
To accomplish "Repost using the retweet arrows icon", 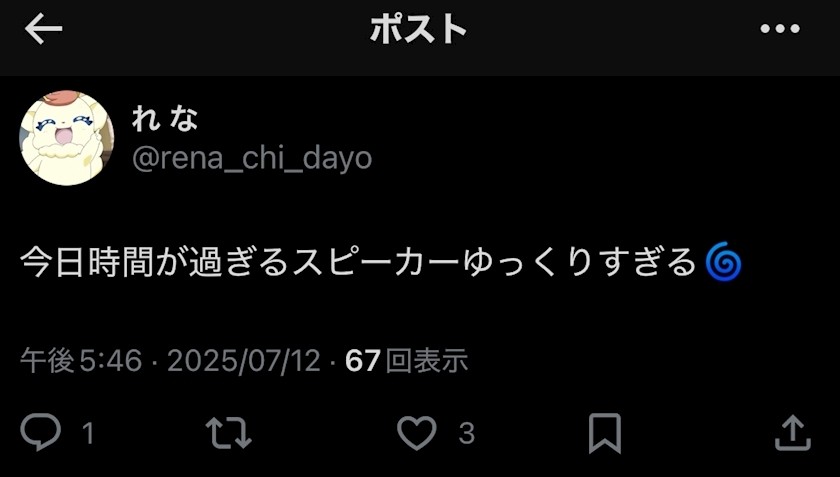I will coord(229,433).
